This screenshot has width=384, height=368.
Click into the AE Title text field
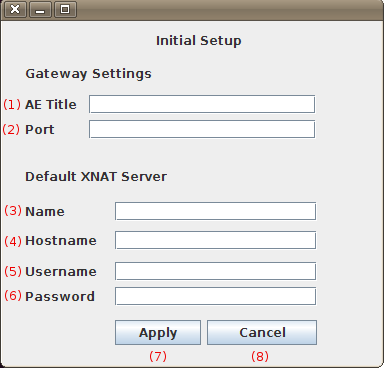[x=202, y=104]
